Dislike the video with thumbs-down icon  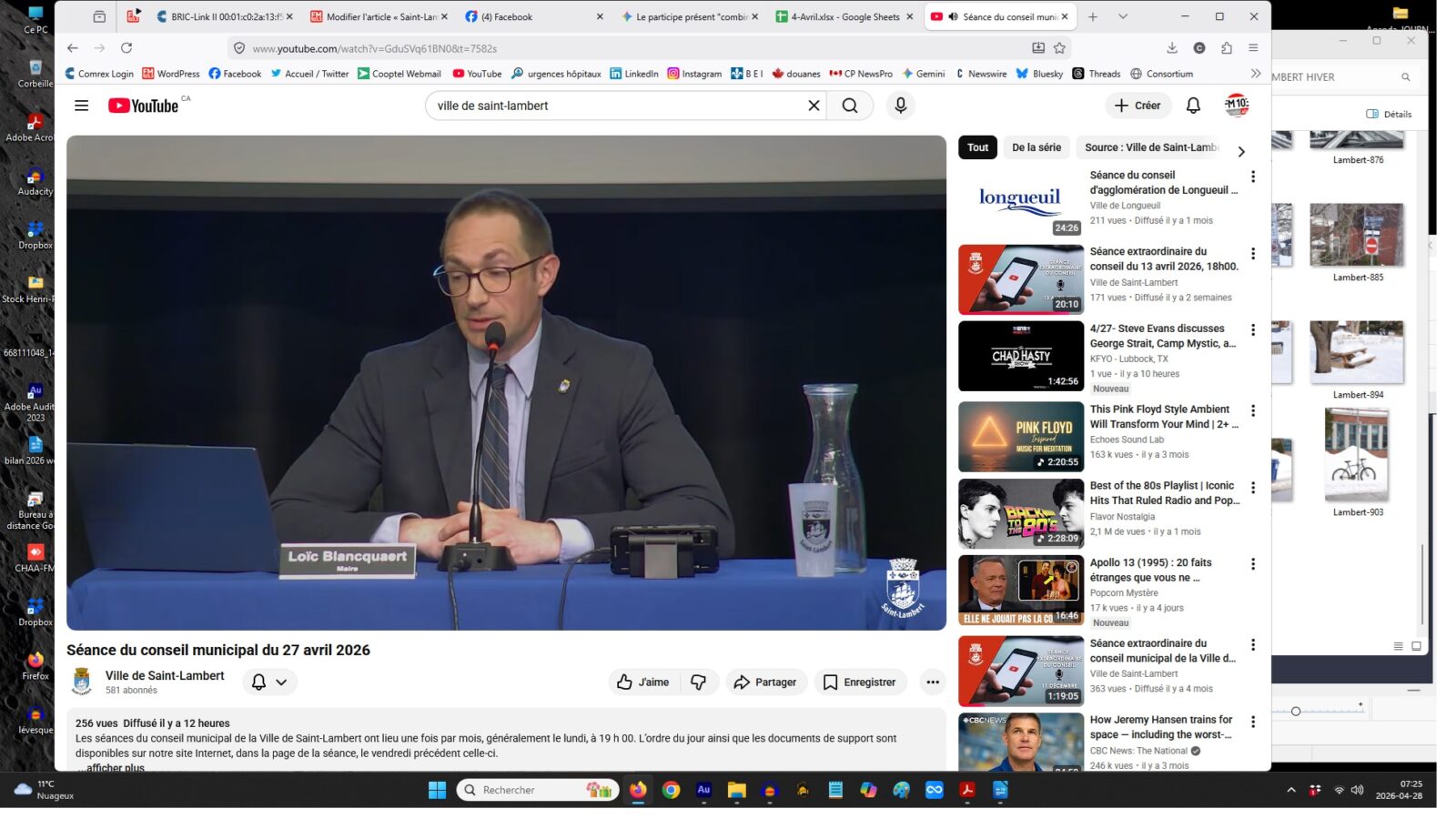[x=699, y=682]
